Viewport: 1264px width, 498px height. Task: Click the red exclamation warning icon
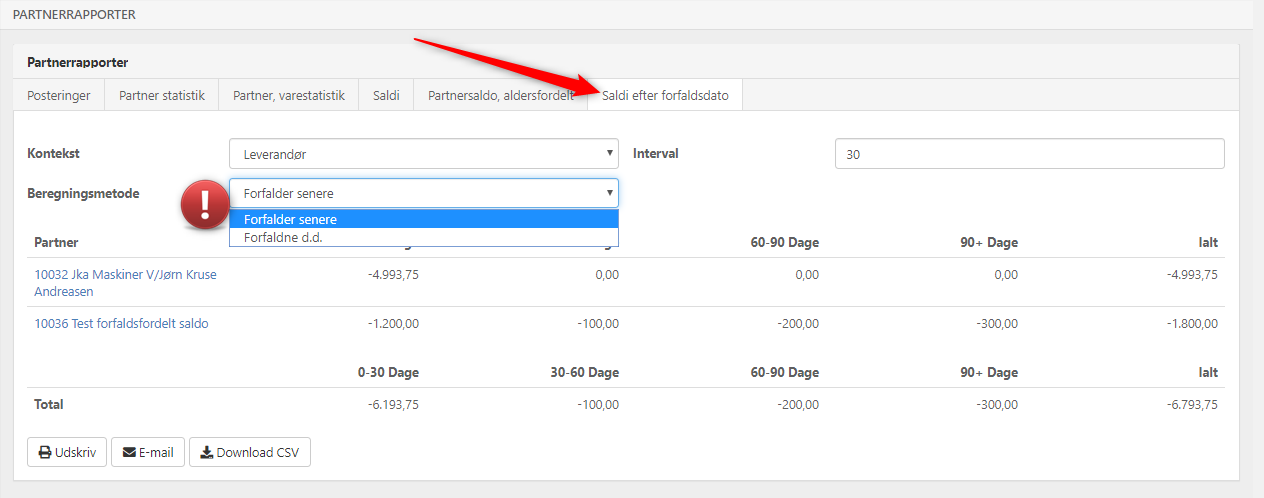204,205
